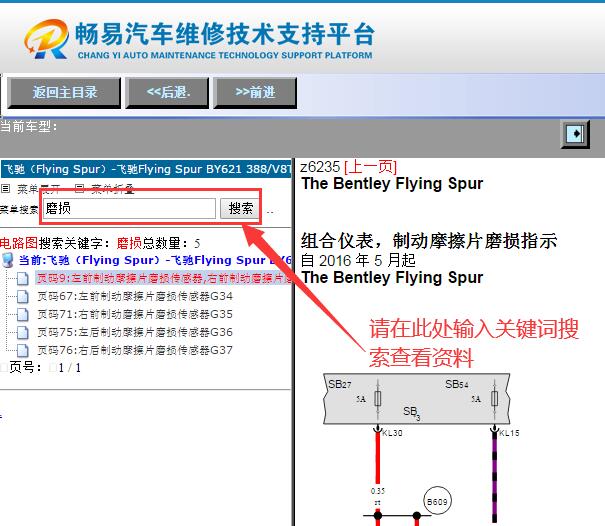Screen dimensions: 605x526
Task: Toggle the side panel collapse icon
Action: 575,134
